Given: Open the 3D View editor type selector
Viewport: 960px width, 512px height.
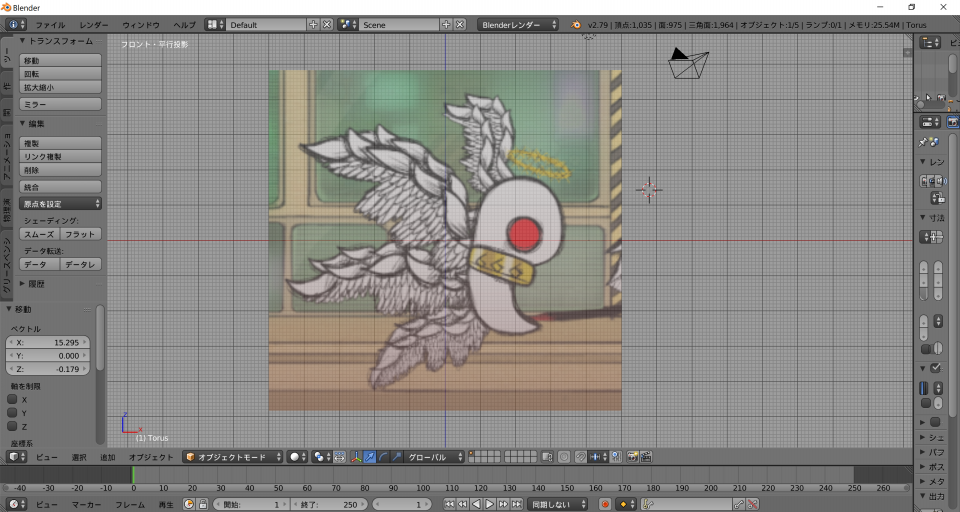Looking at the screenshot, I should click(x=17, y=457).
